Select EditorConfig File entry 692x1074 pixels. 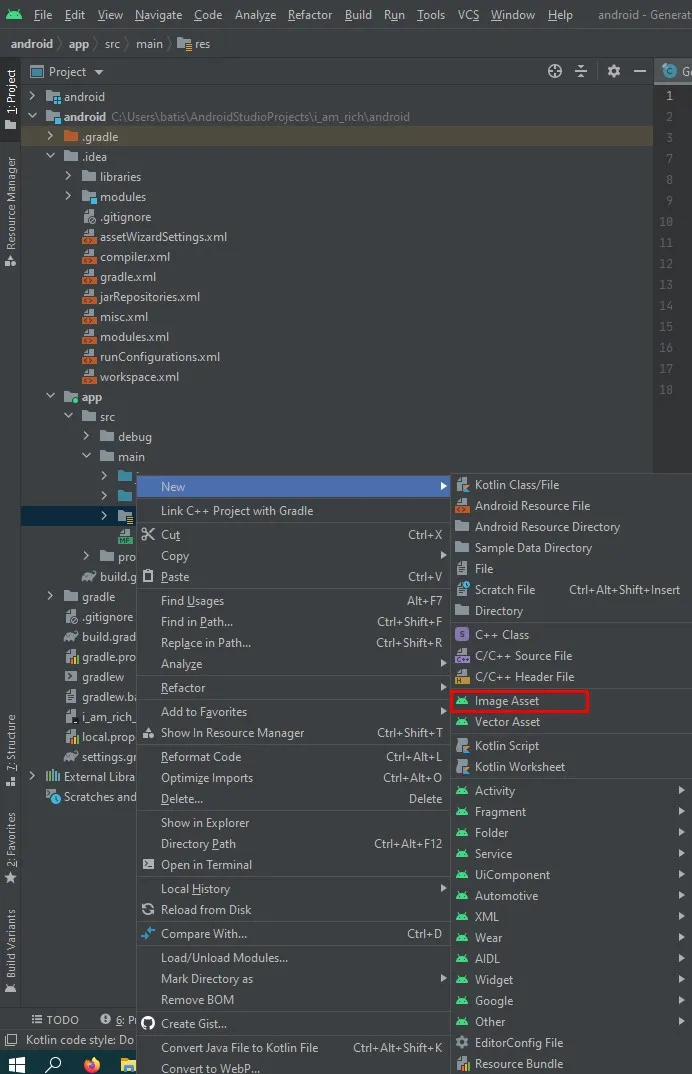(571, 1042)
